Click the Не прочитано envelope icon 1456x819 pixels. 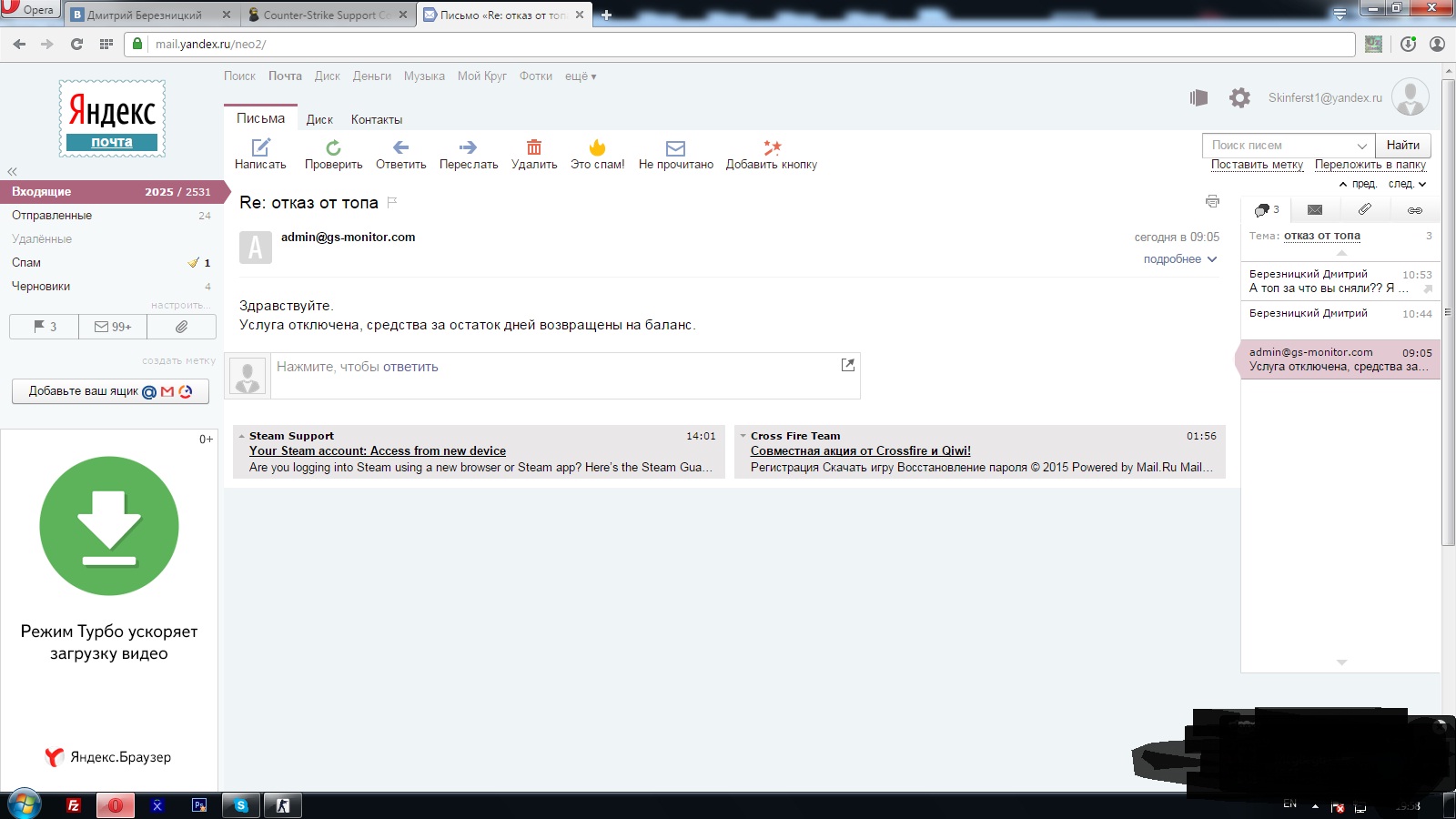[x=675, y=148]
